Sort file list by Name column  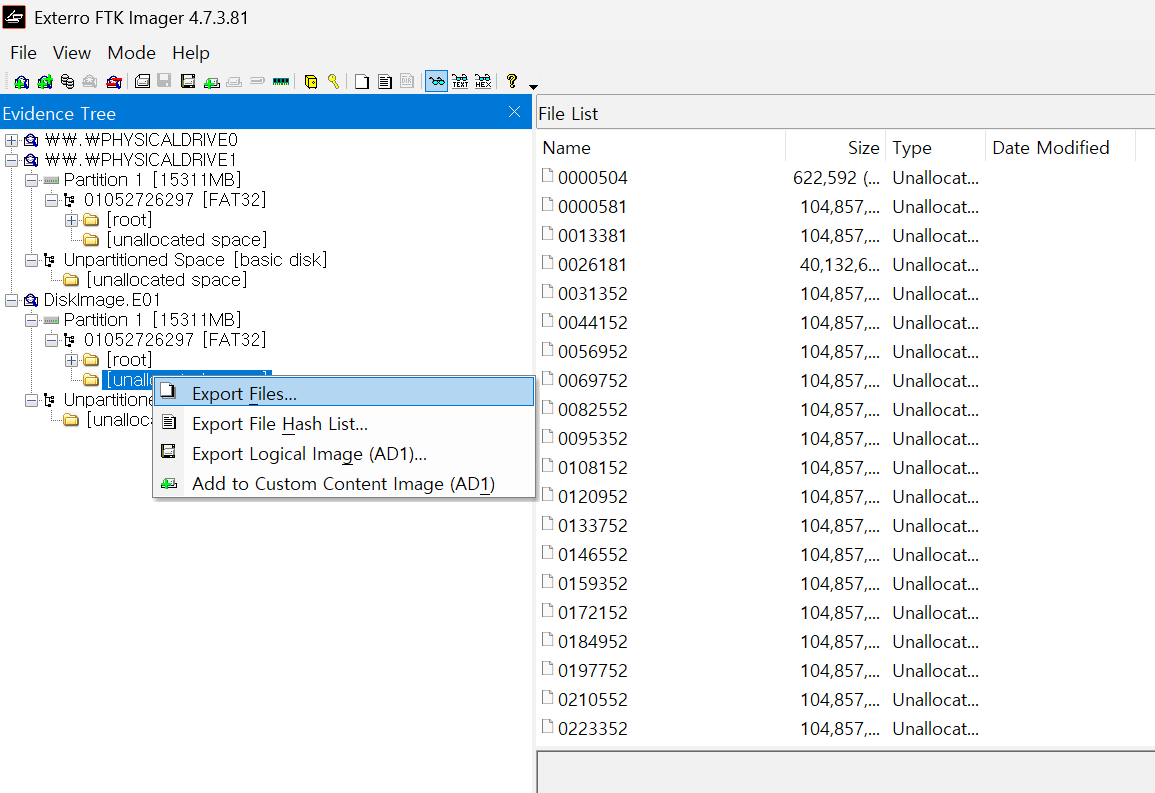661,147
